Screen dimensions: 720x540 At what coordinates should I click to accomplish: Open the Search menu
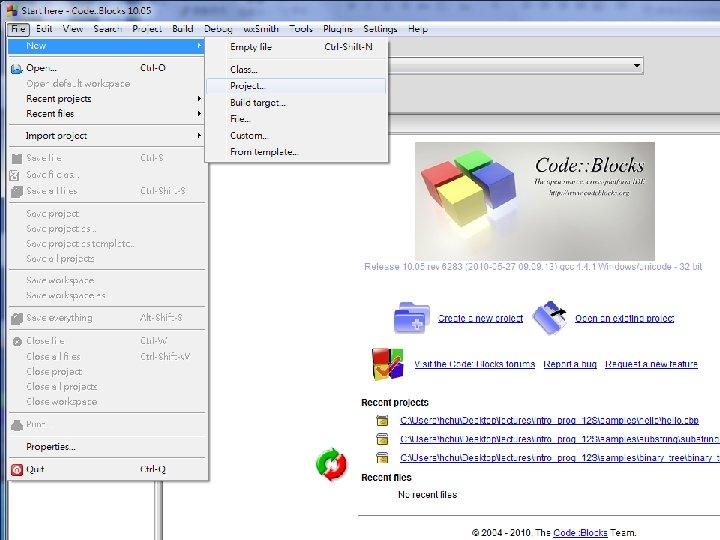pos(107,29)
